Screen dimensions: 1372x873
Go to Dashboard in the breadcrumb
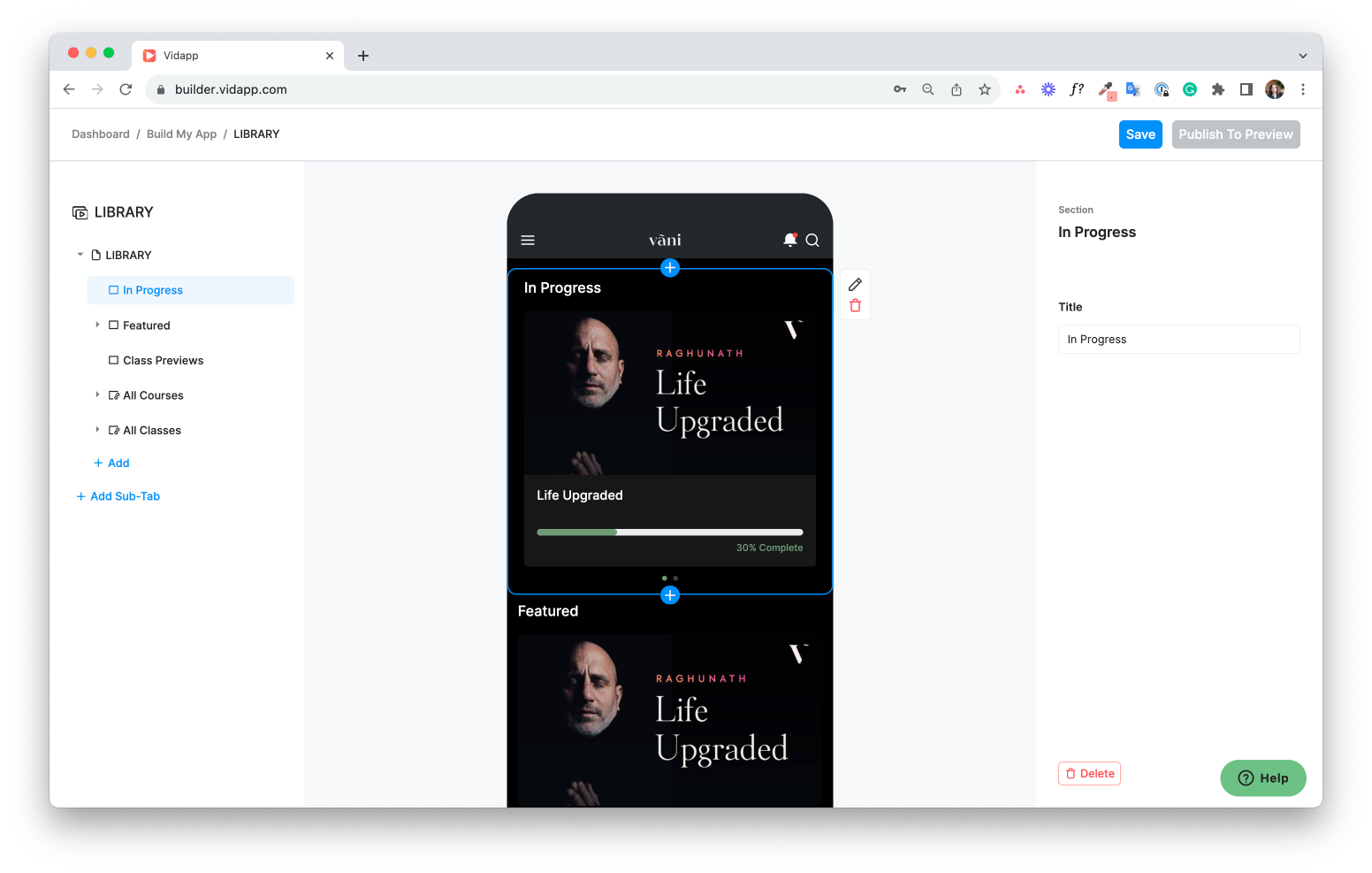pos(101,134)
